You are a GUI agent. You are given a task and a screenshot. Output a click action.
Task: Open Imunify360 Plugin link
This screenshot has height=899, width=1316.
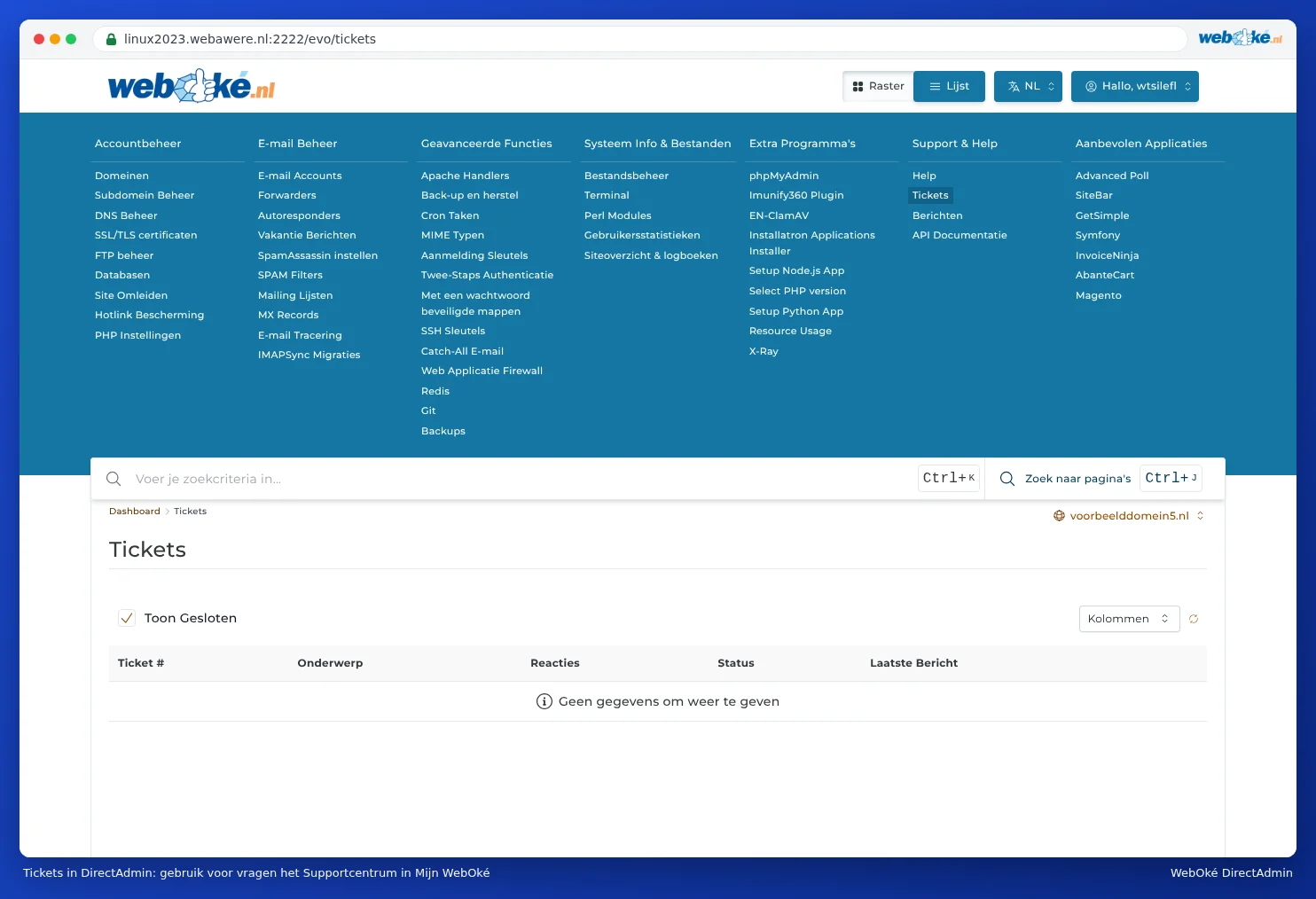pos(796,195)
